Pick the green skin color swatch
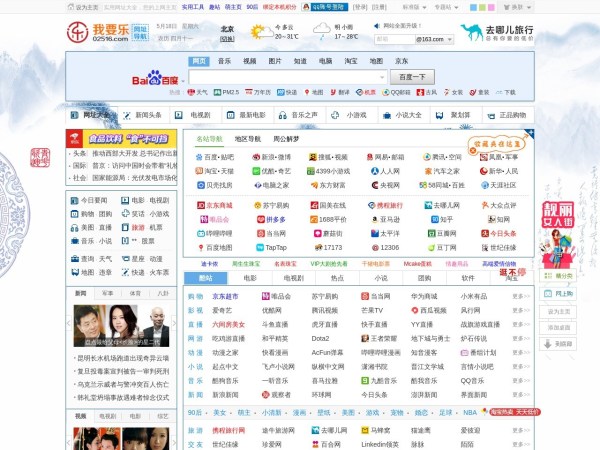The height and width of the screenshot is (450, 600). tap(482, 7)
